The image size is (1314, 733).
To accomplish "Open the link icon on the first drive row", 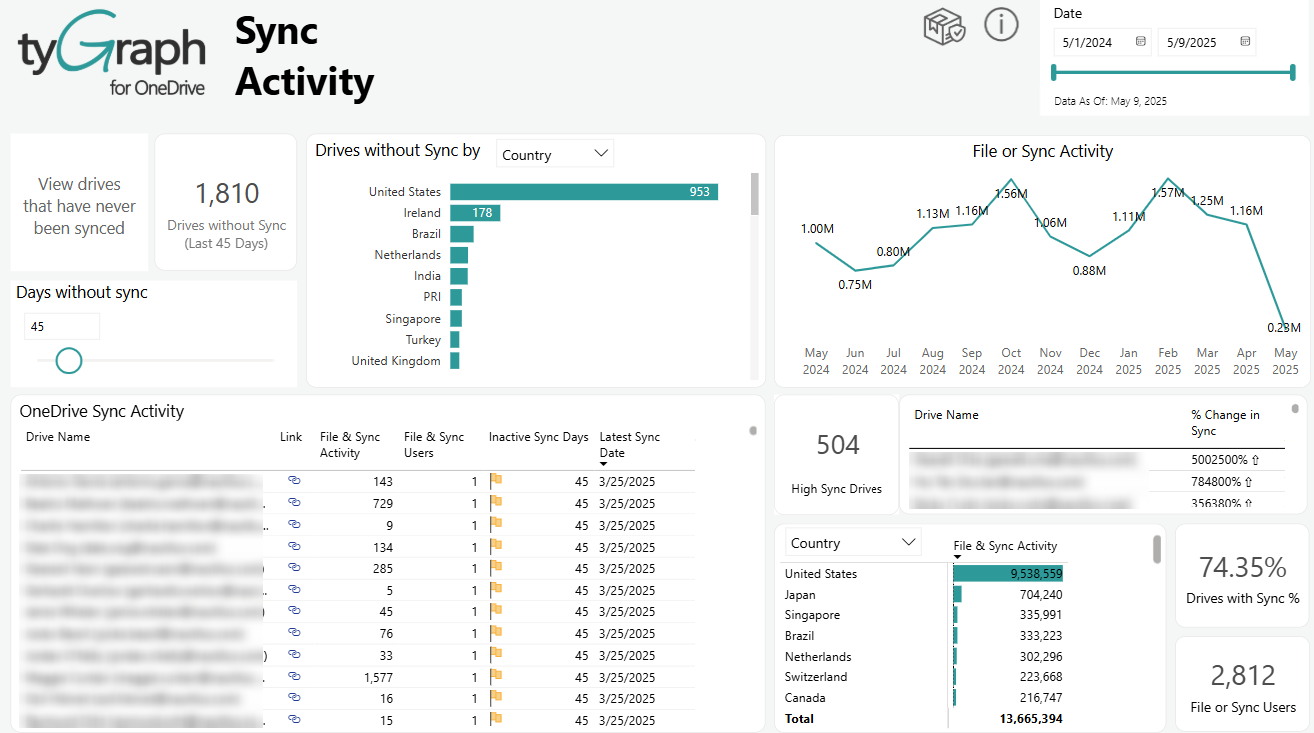I will pyautogui.click(x=291, y=481).
